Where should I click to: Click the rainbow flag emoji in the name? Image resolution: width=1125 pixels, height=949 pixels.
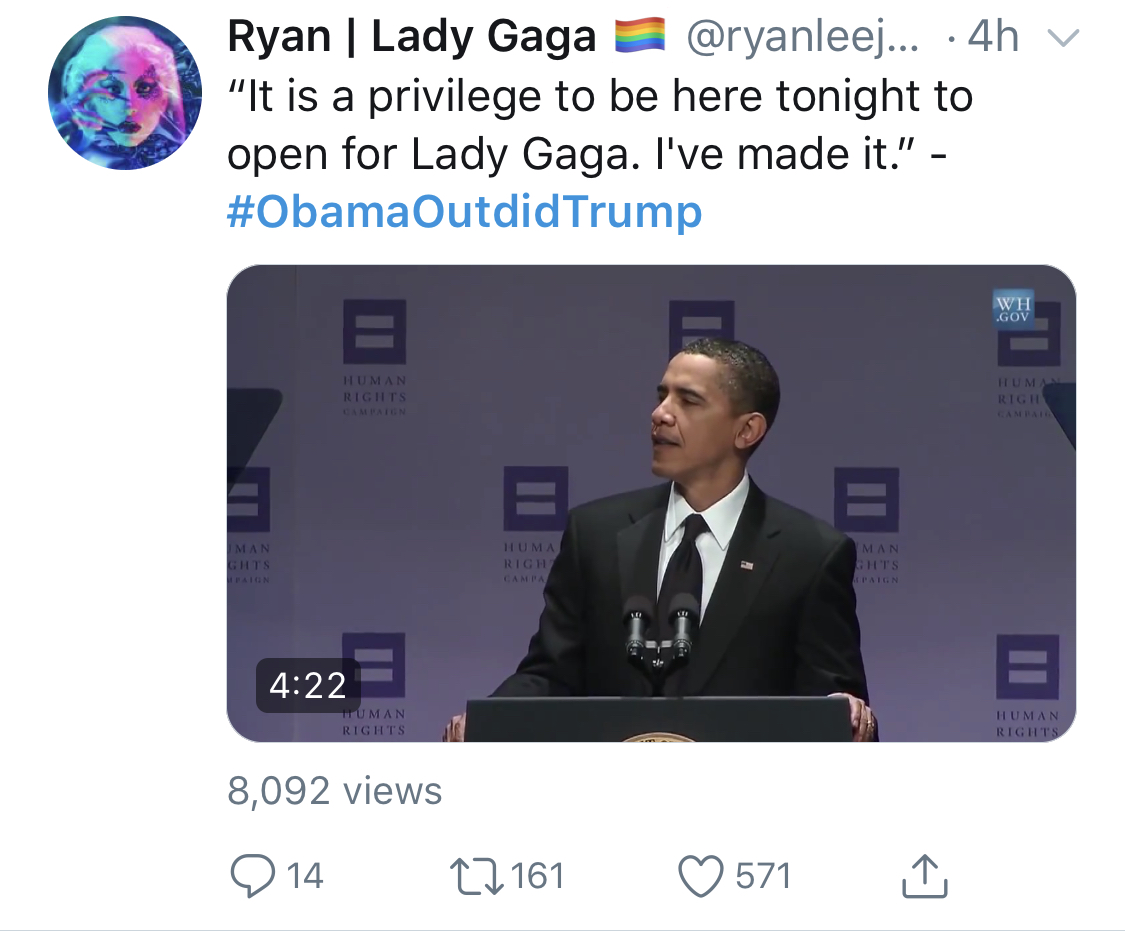coord(641,37)
